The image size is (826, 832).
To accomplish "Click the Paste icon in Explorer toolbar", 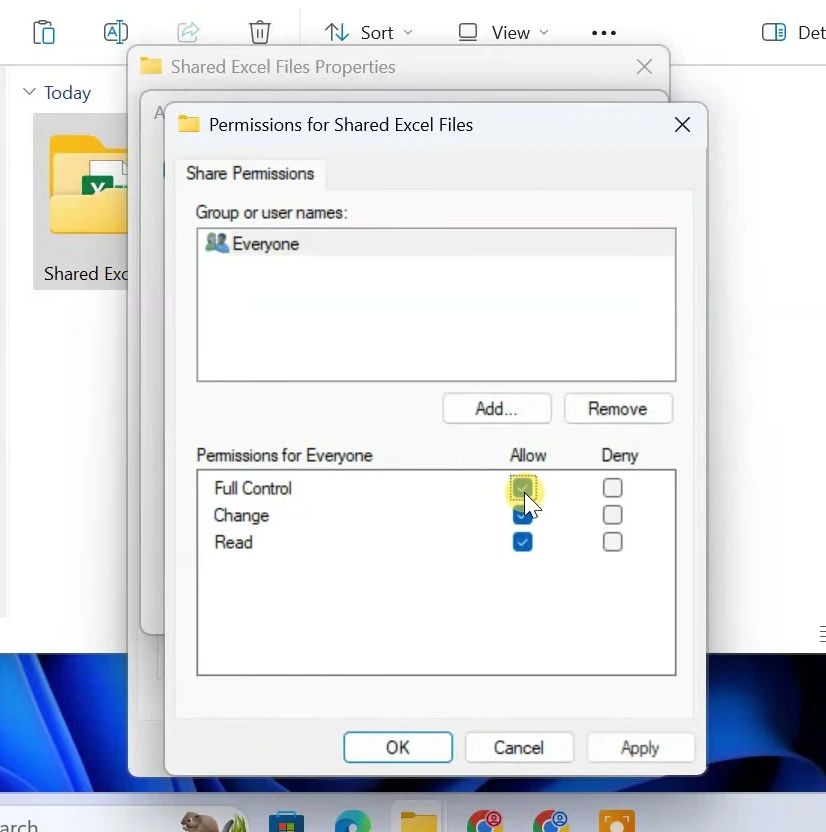I will pyautogui.click(x=44, y=32).
